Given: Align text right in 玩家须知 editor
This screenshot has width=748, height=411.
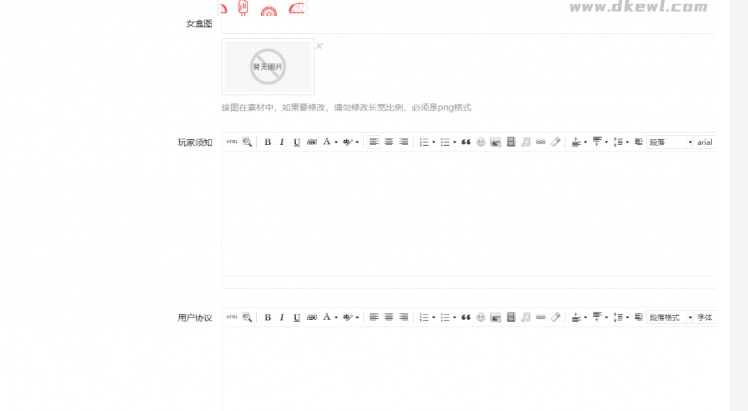Looking at the screenshot, I should [x=404, y=142].
